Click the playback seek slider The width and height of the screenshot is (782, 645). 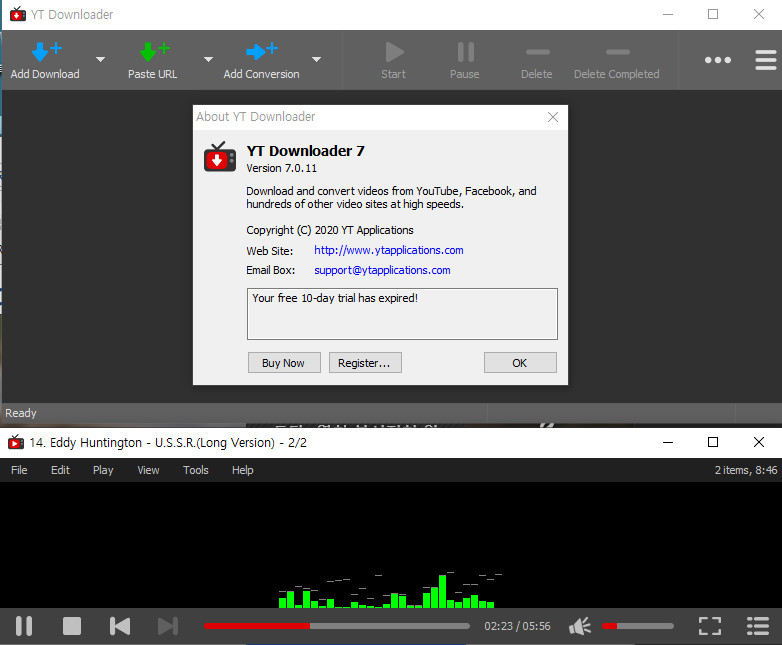click(337, 626)
